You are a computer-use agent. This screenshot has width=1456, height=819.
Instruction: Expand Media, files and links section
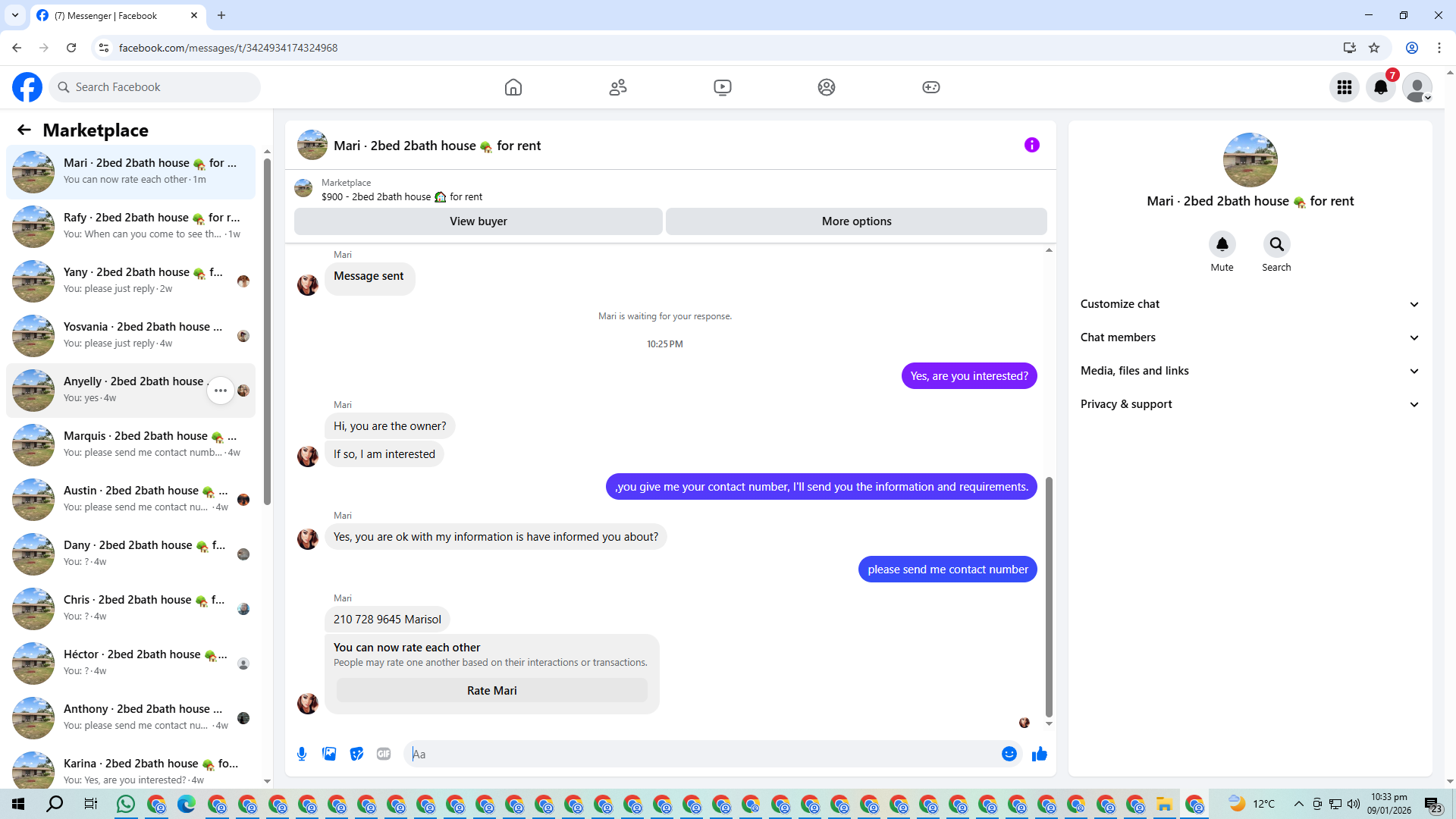tap(1249, 371)
